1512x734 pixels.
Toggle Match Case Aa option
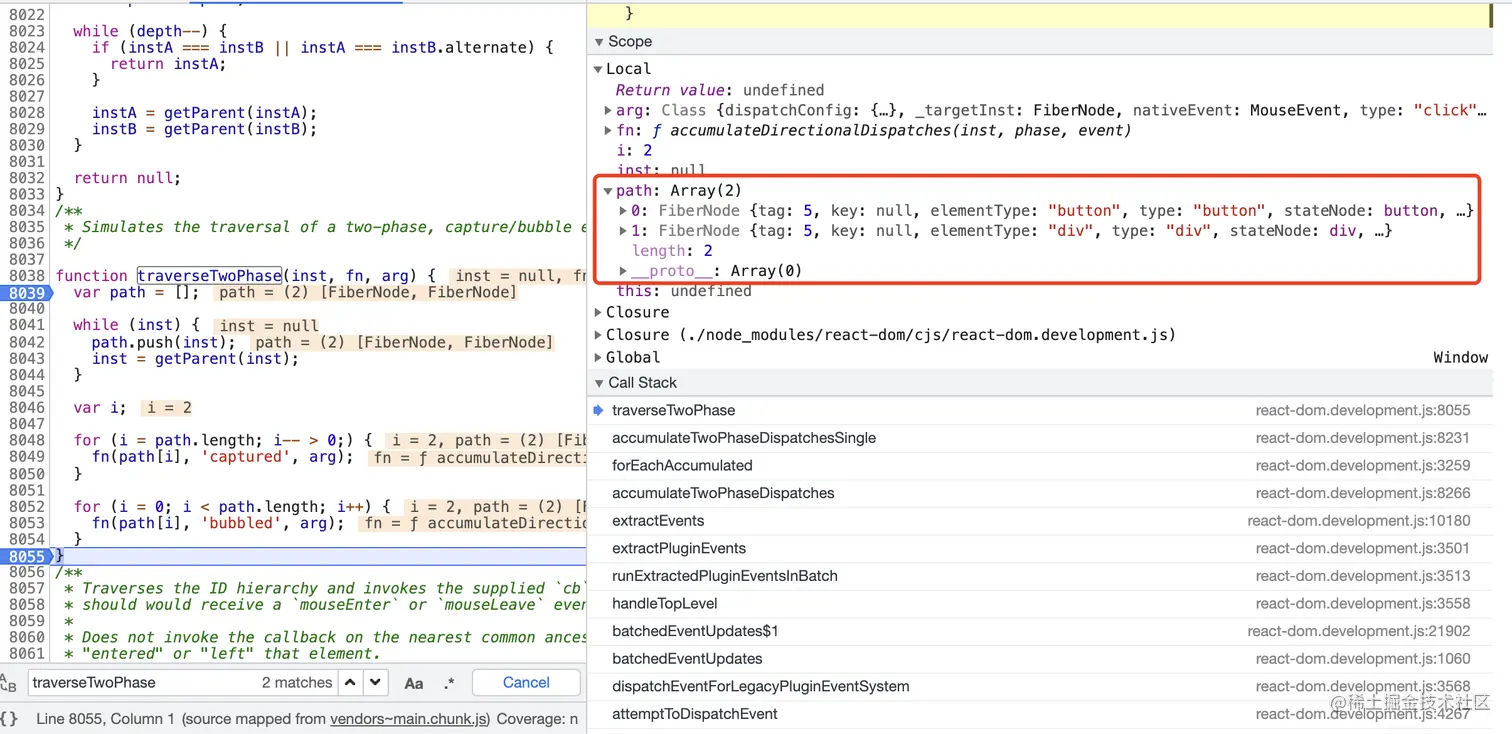413,683
